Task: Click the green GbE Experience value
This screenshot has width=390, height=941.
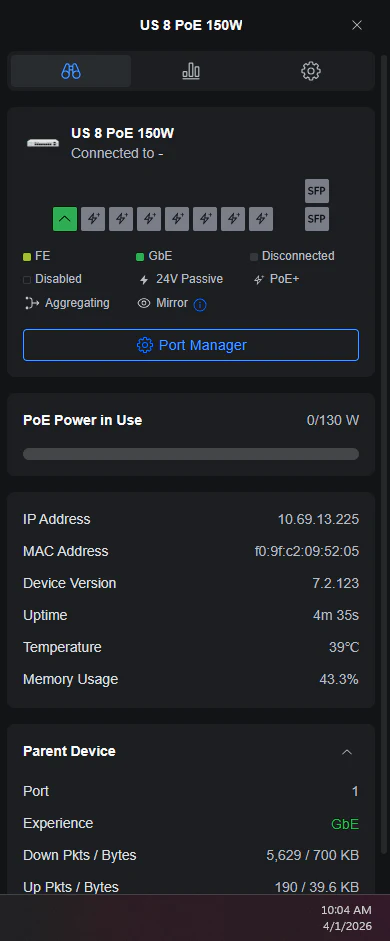Action: [x=345, y=824]
